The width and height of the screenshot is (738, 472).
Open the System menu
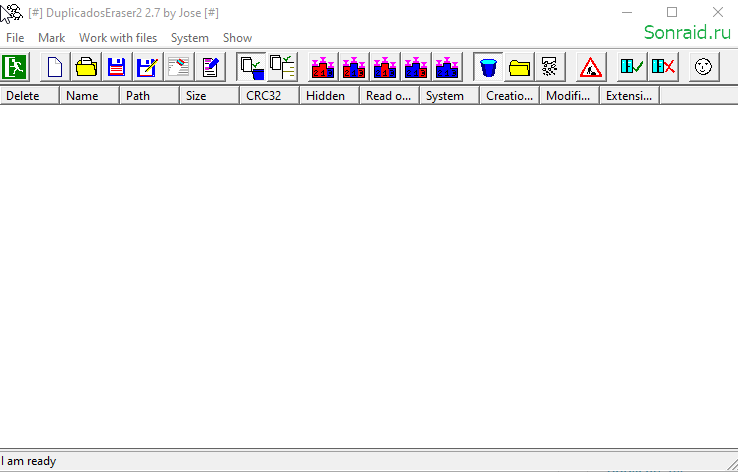190,38
